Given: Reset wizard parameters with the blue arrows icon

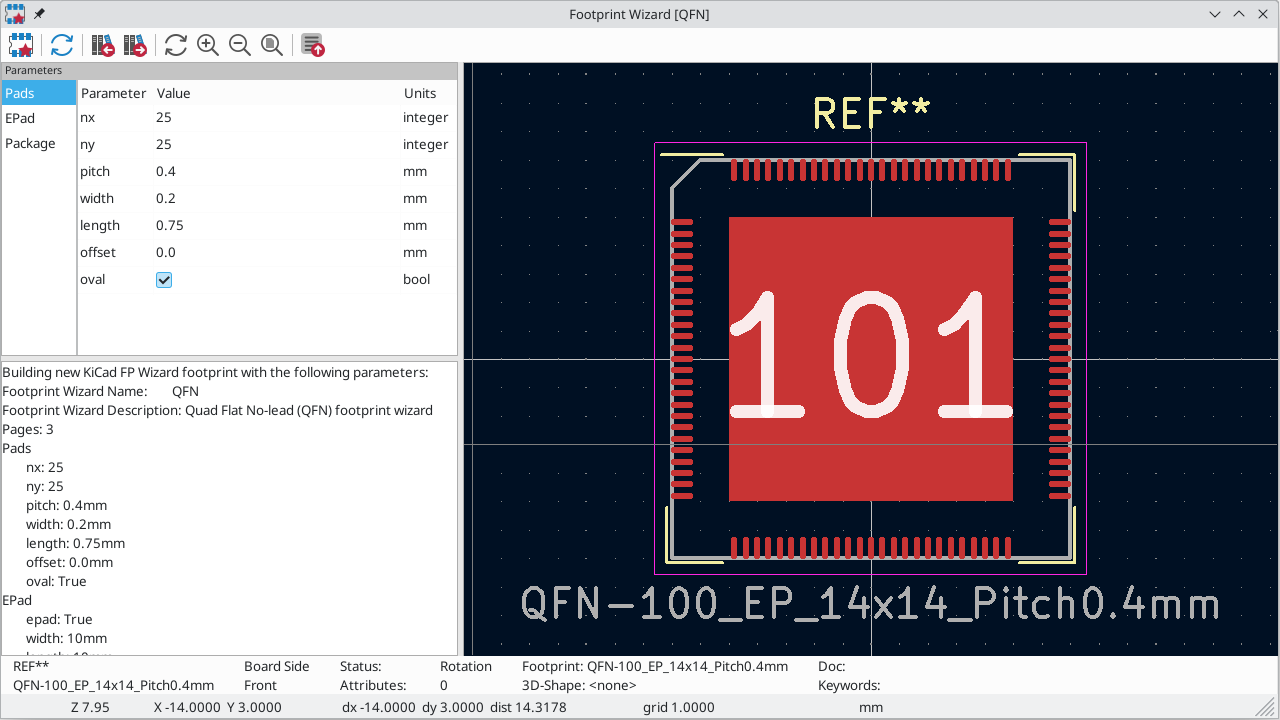Looking at the screenshot, I should point(62,45).
